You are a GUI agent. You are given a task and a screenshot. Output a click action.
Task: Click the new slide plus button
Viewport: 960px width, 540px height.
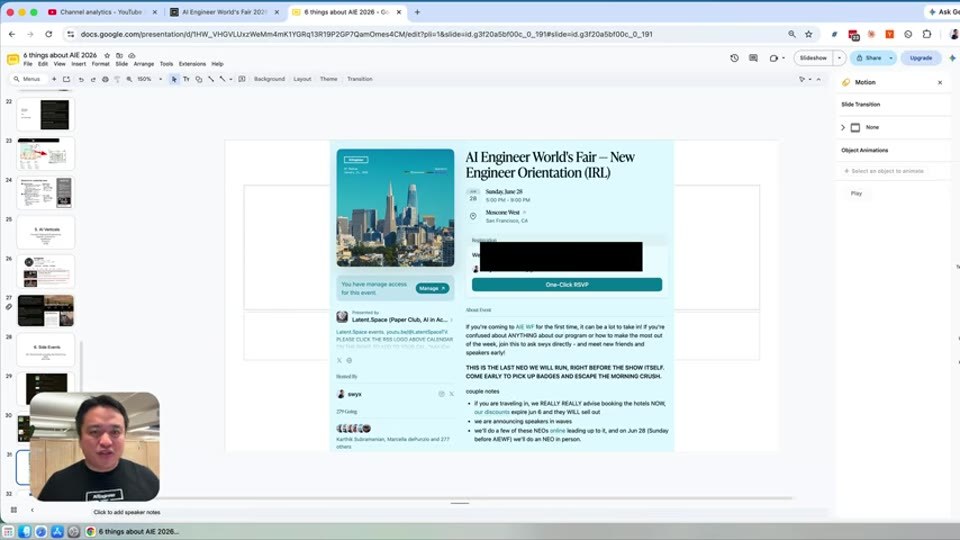point(54,79)
